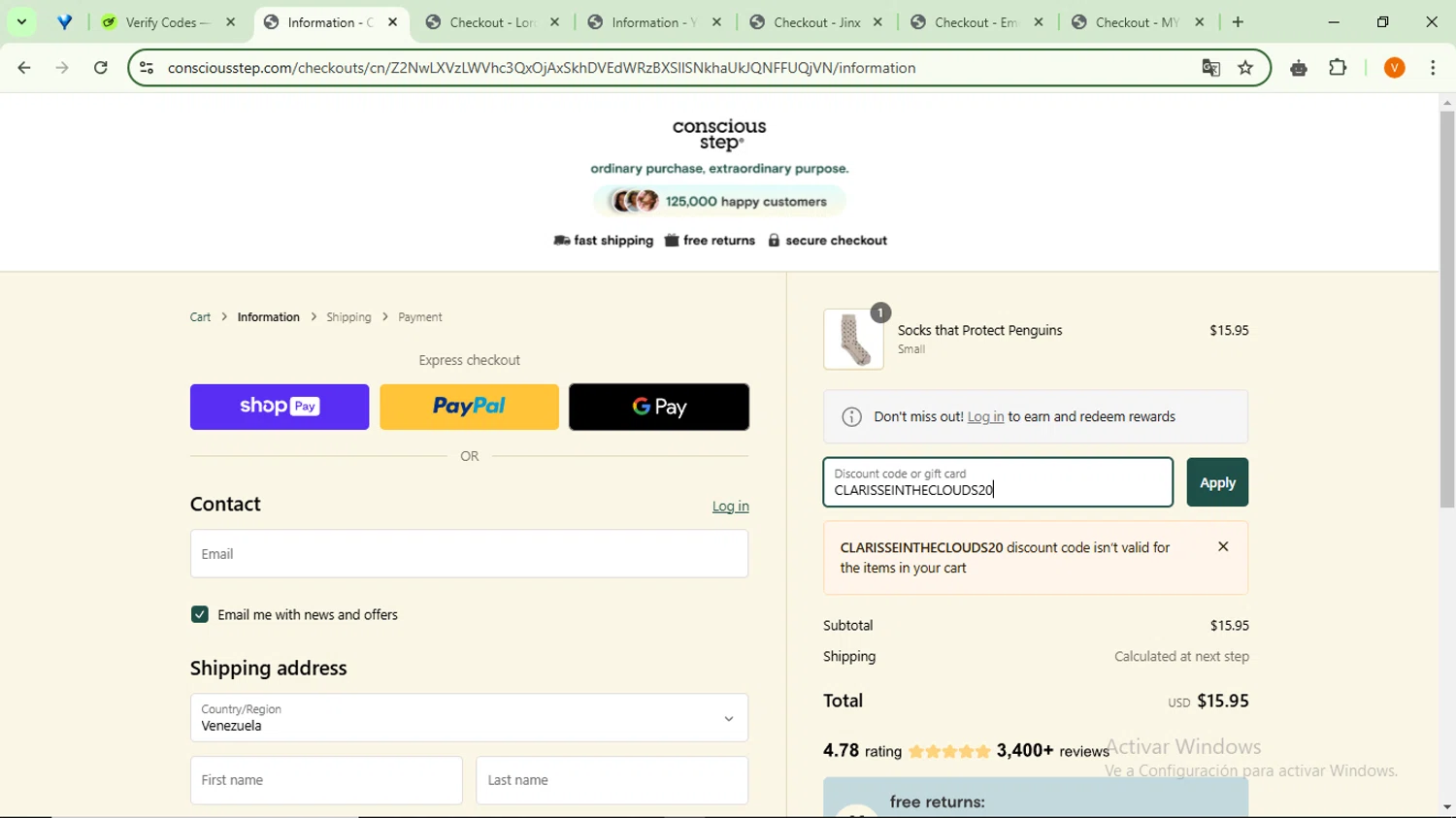Click the pinned blue bird tab

64,22
